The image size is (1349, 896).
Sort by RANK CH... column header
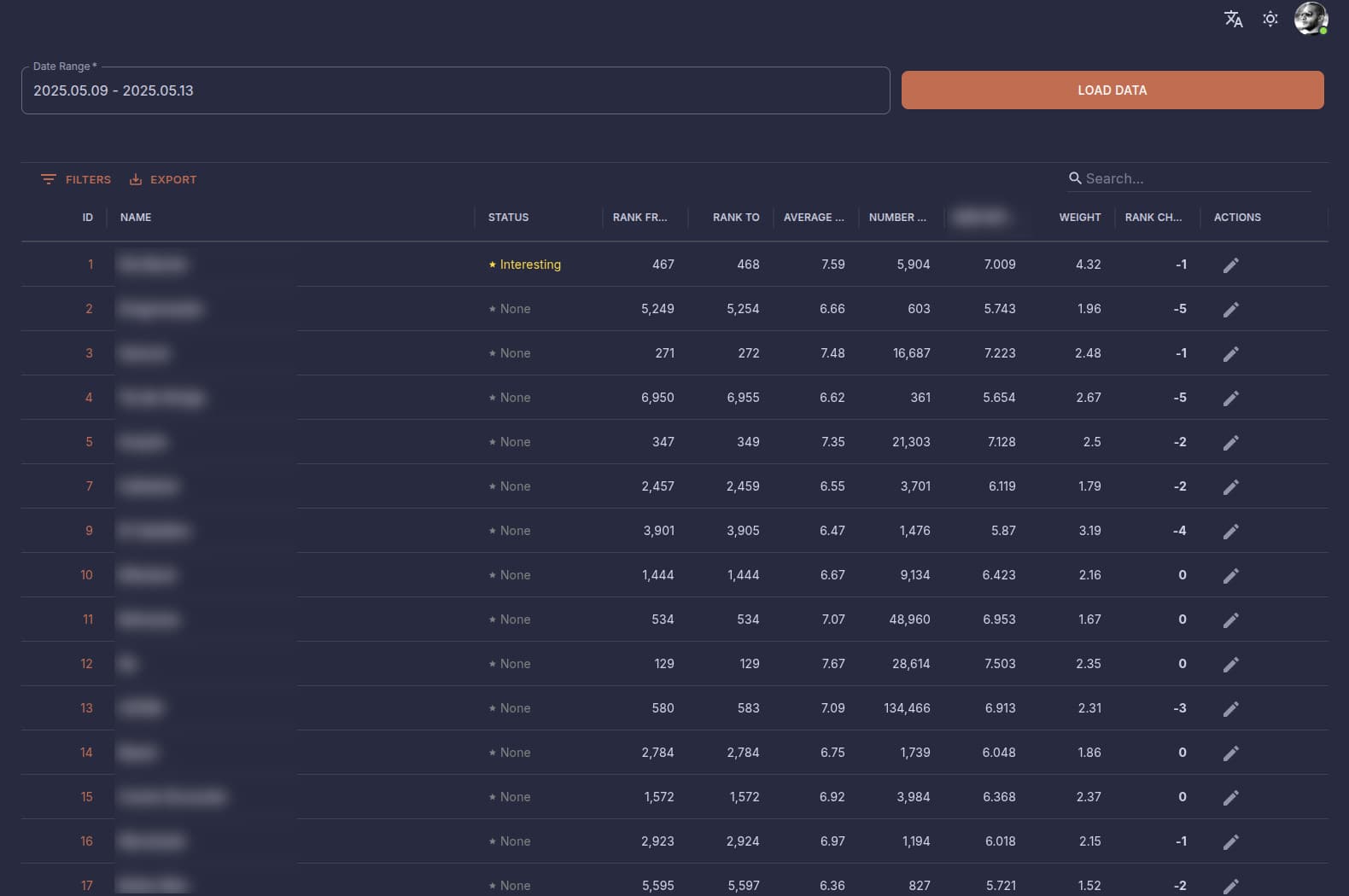(1153, 218)
